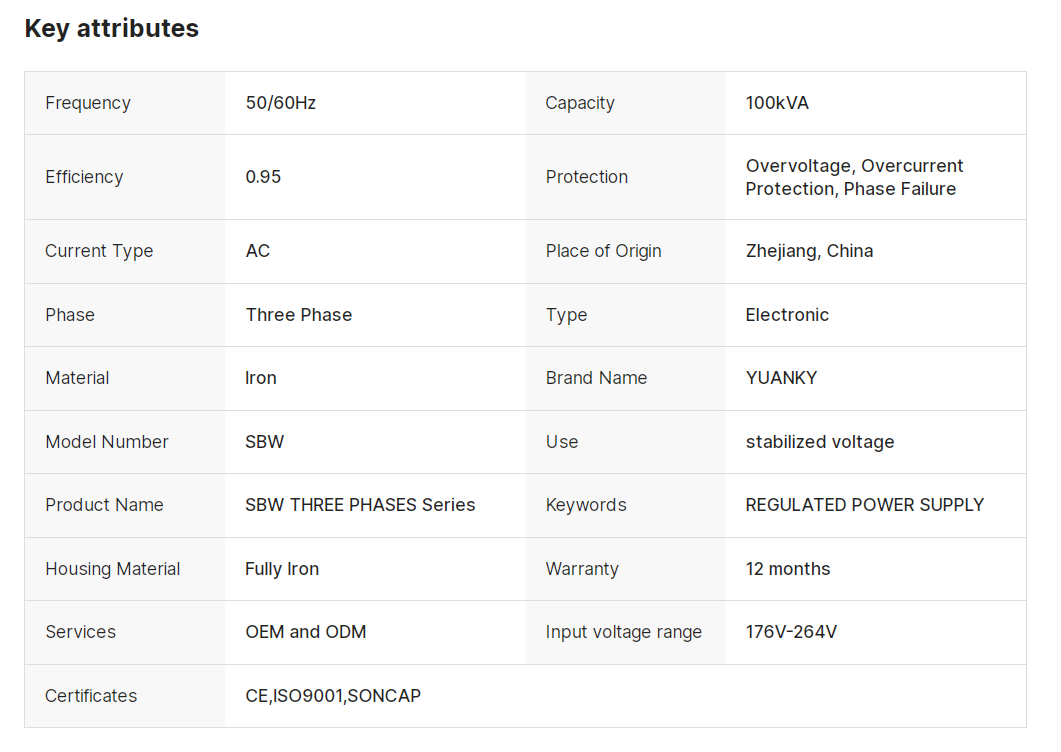Click the Fully Iron housing value
The image size is (1061, 752).
coord(282,569)
